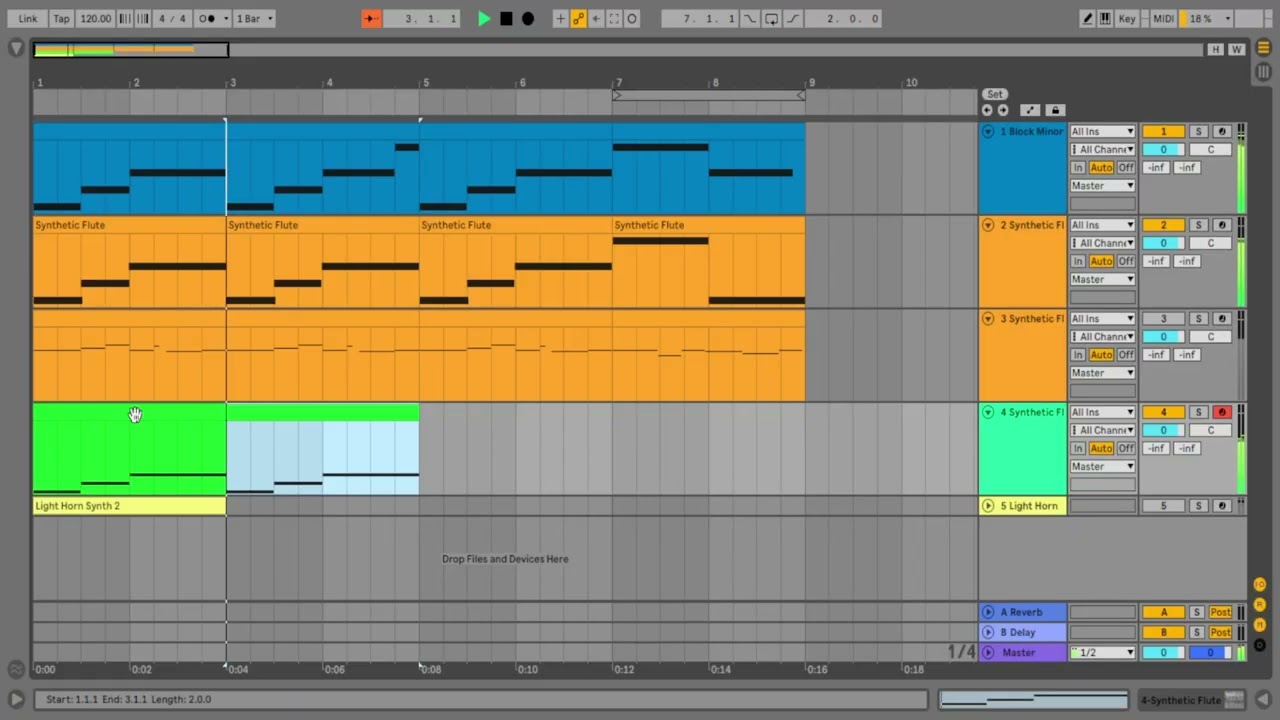Toggle Punch-Out switch

(x=793, y=18)
